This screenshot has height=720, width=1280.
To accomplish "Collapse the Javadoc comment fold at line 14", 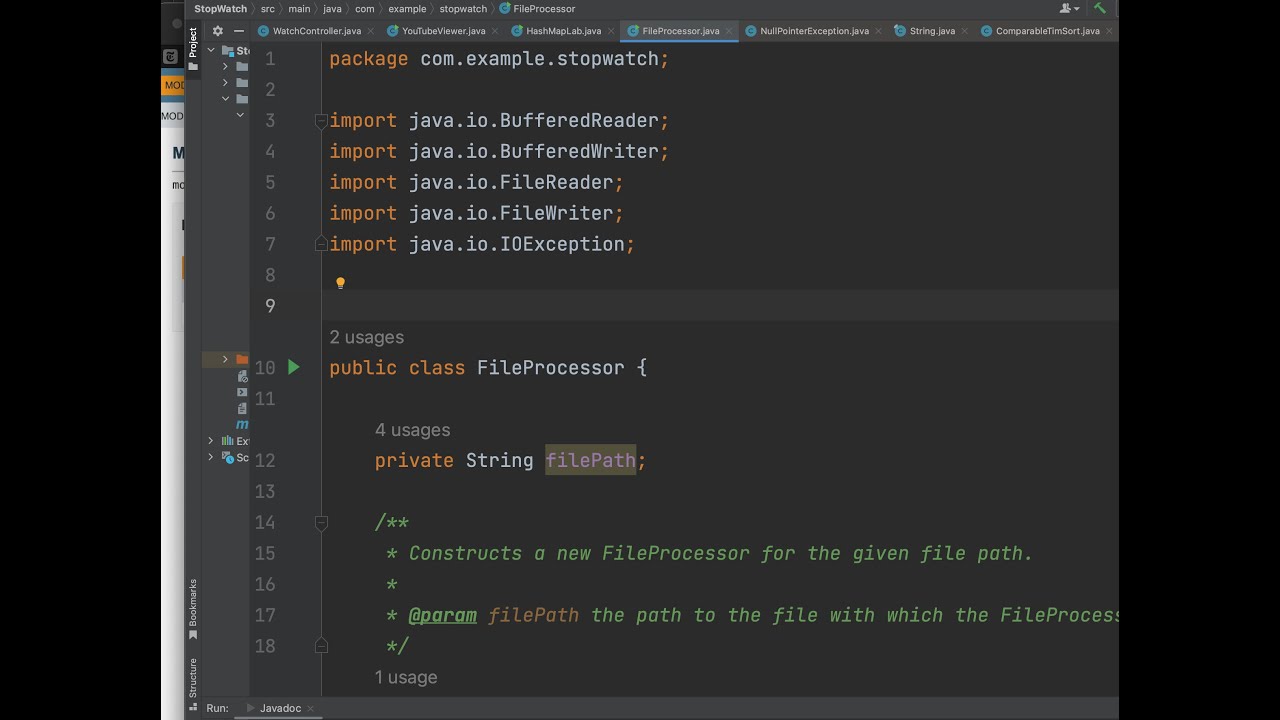I will pyautogui.click(x=321, y=522).
